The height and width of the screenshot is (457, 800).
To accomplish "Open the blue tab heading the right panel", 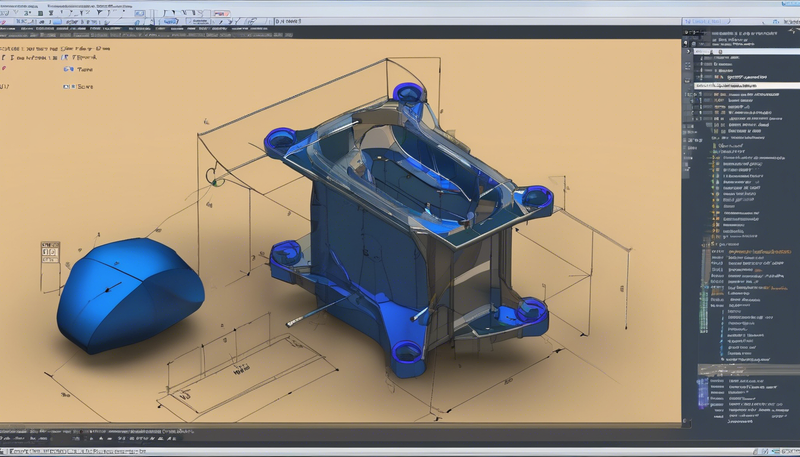I will (x=707, y=21).
